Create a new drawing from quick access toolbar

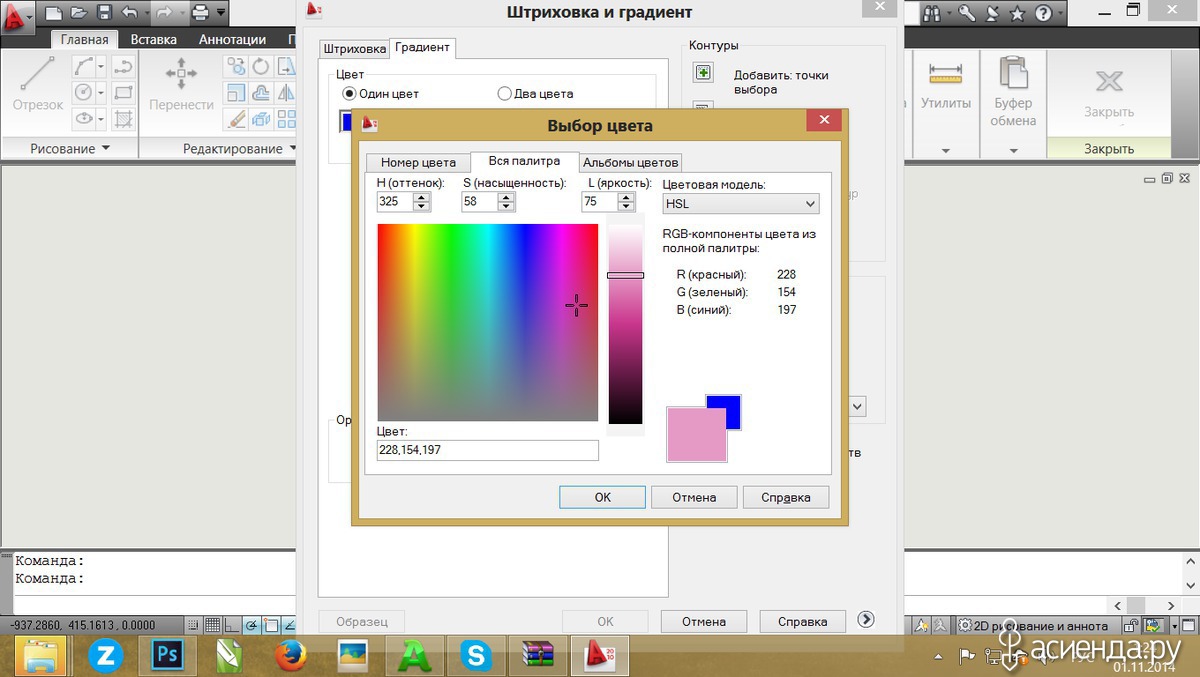point(54,13)
